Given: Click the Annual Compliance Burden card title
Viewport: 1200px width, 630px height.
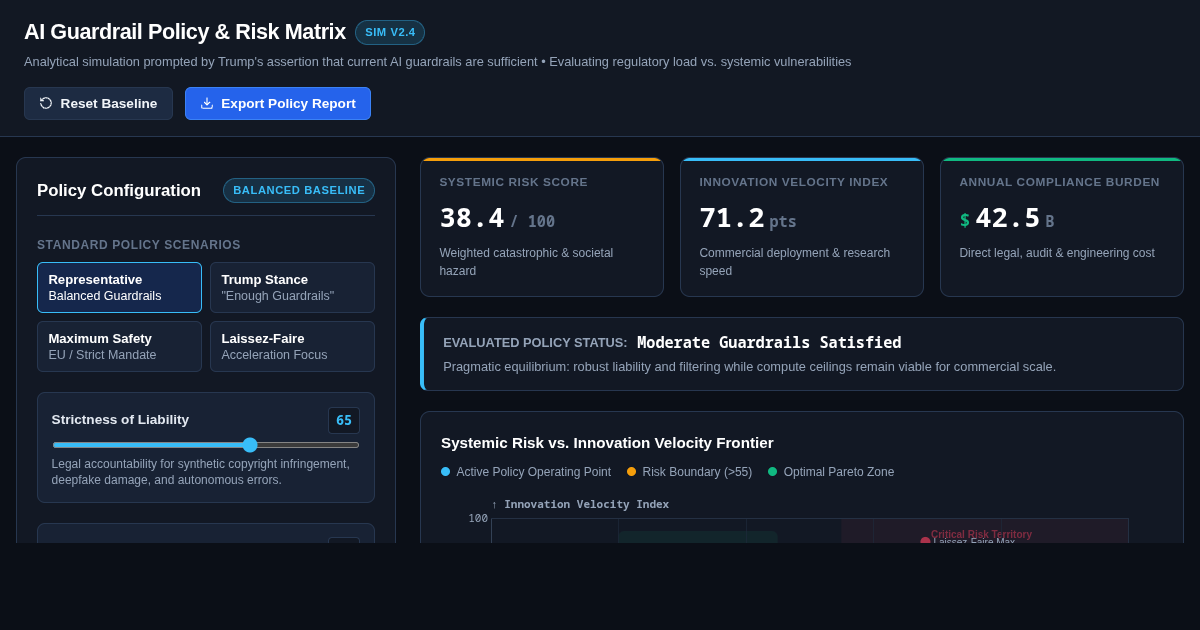Looking at the screenshot, I should [x=1060, y=182].
